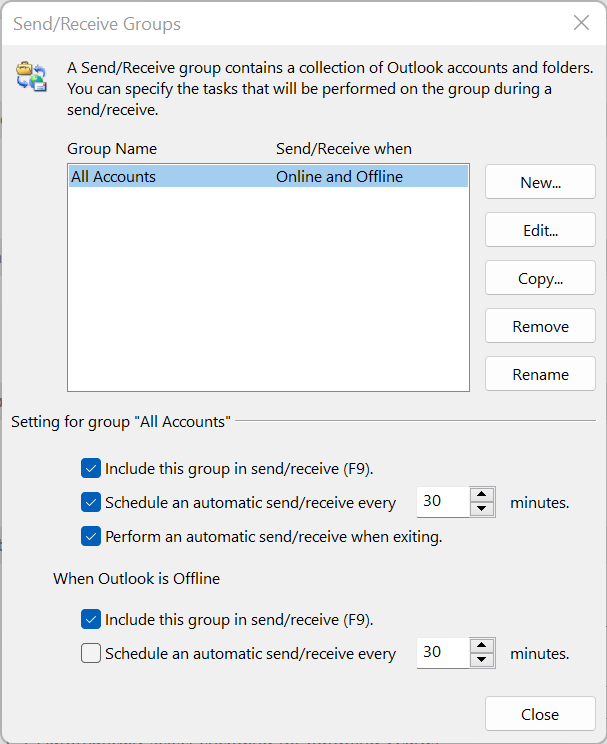
Task: Select the All Accounts group row
Action: pos(267,177)
